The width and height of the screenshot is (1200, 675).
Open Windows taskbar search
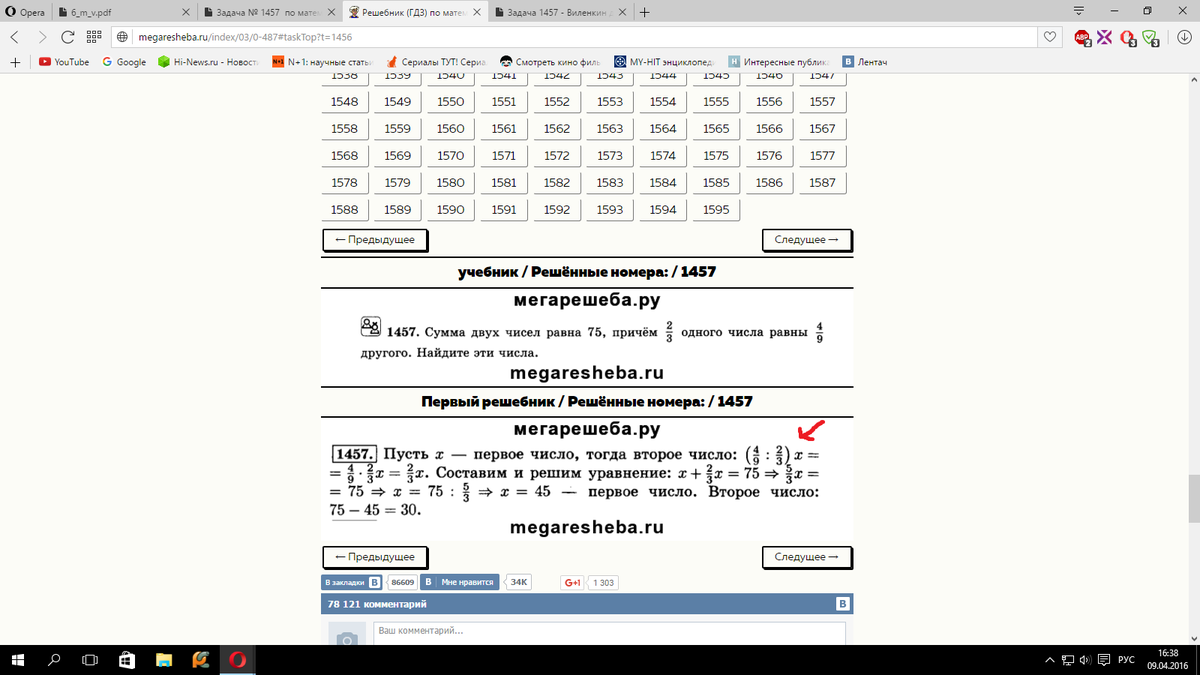pyautogui.click(x=55, y=660)
